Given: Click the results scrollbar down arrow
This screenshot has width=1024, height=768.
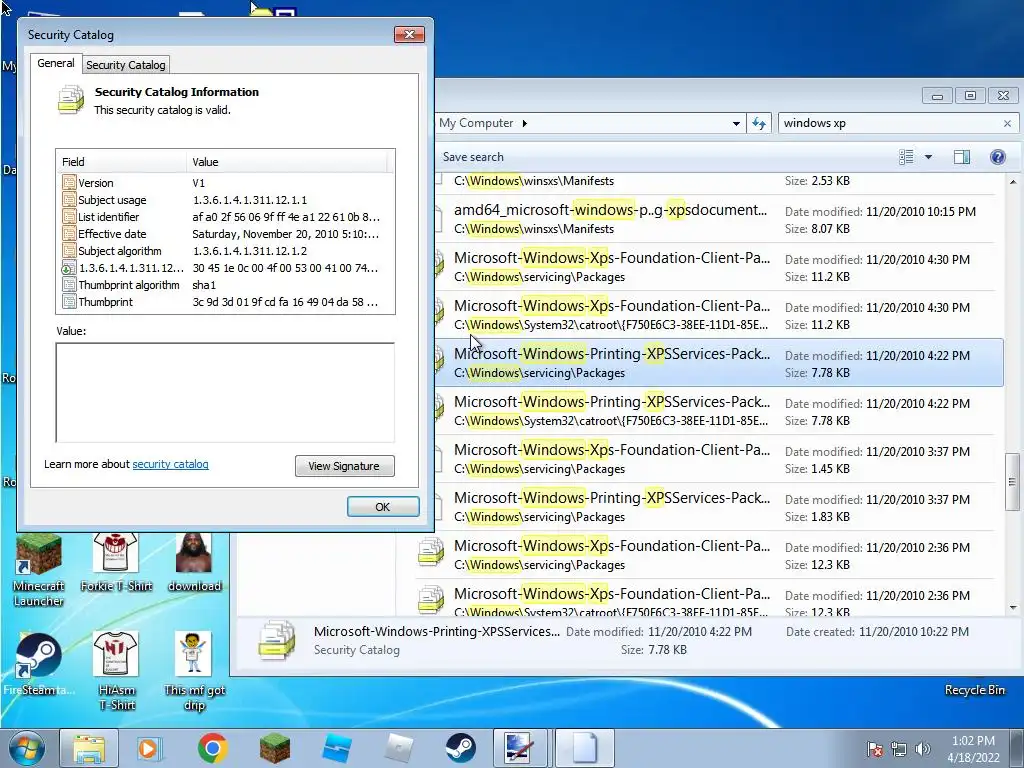Looking at the screenshot, I should coord(1013,608).
